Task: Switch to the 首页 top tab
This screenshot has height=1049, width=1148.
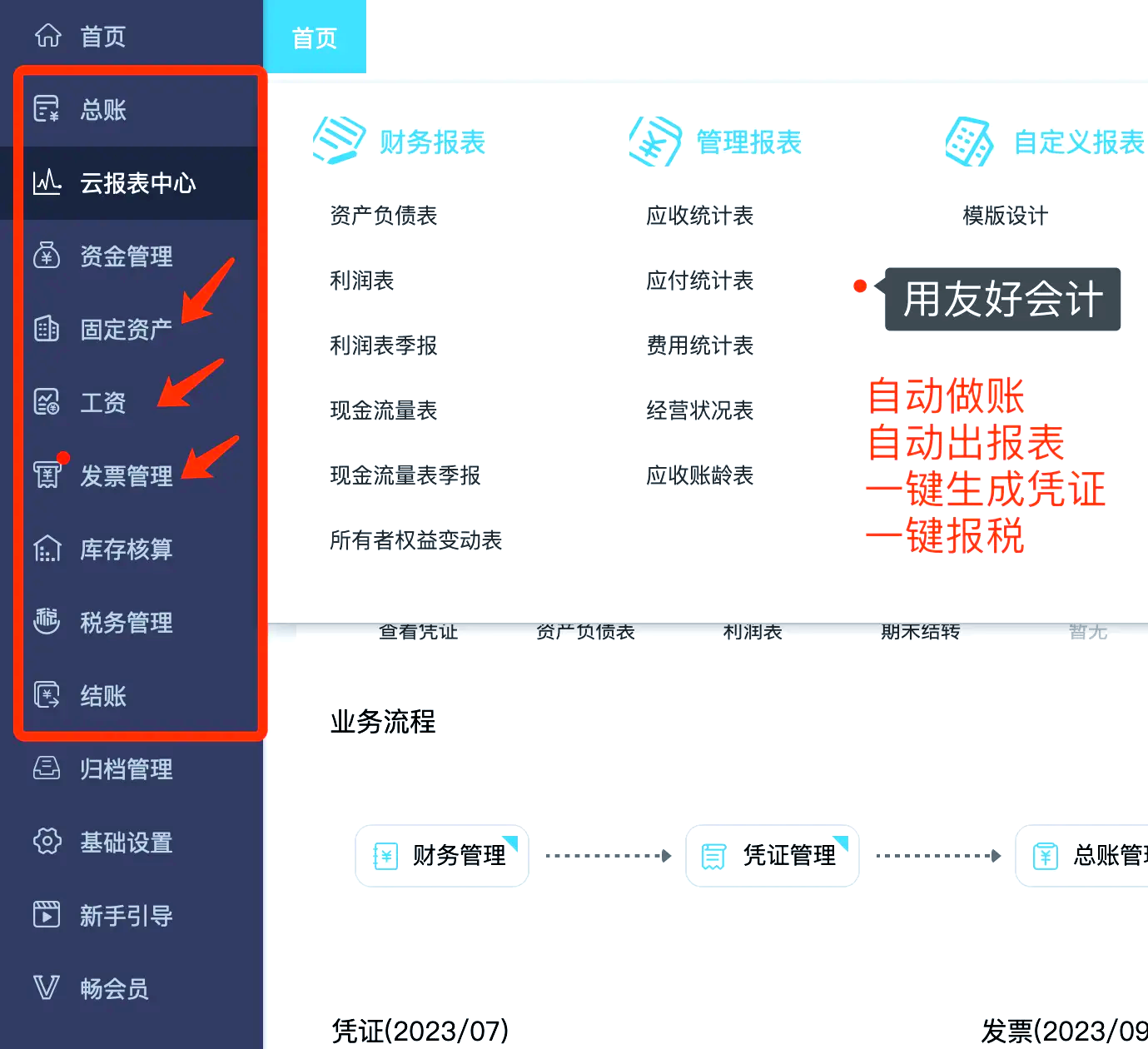Action: (315, 37)
